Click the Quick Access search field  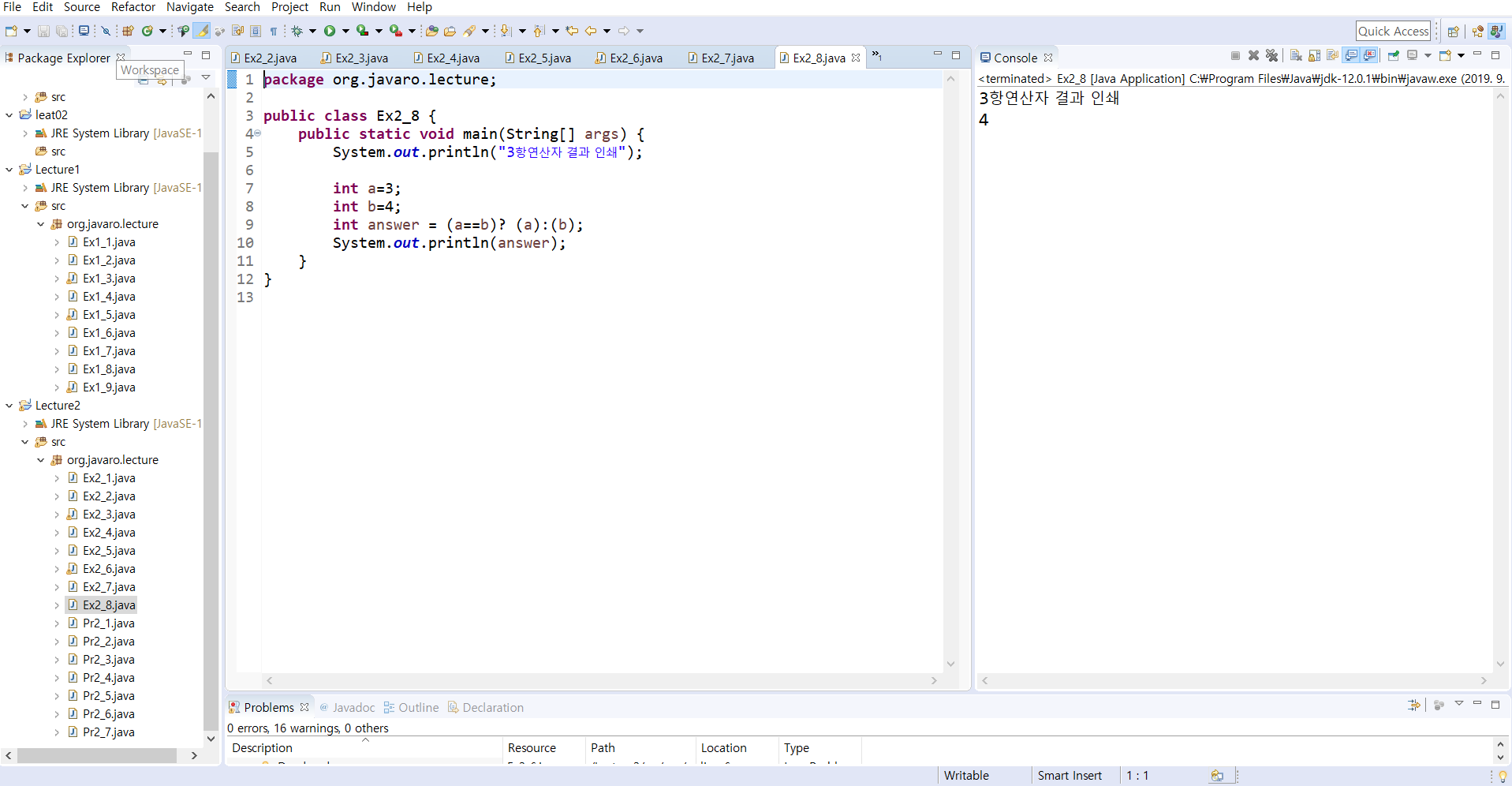1393,31
